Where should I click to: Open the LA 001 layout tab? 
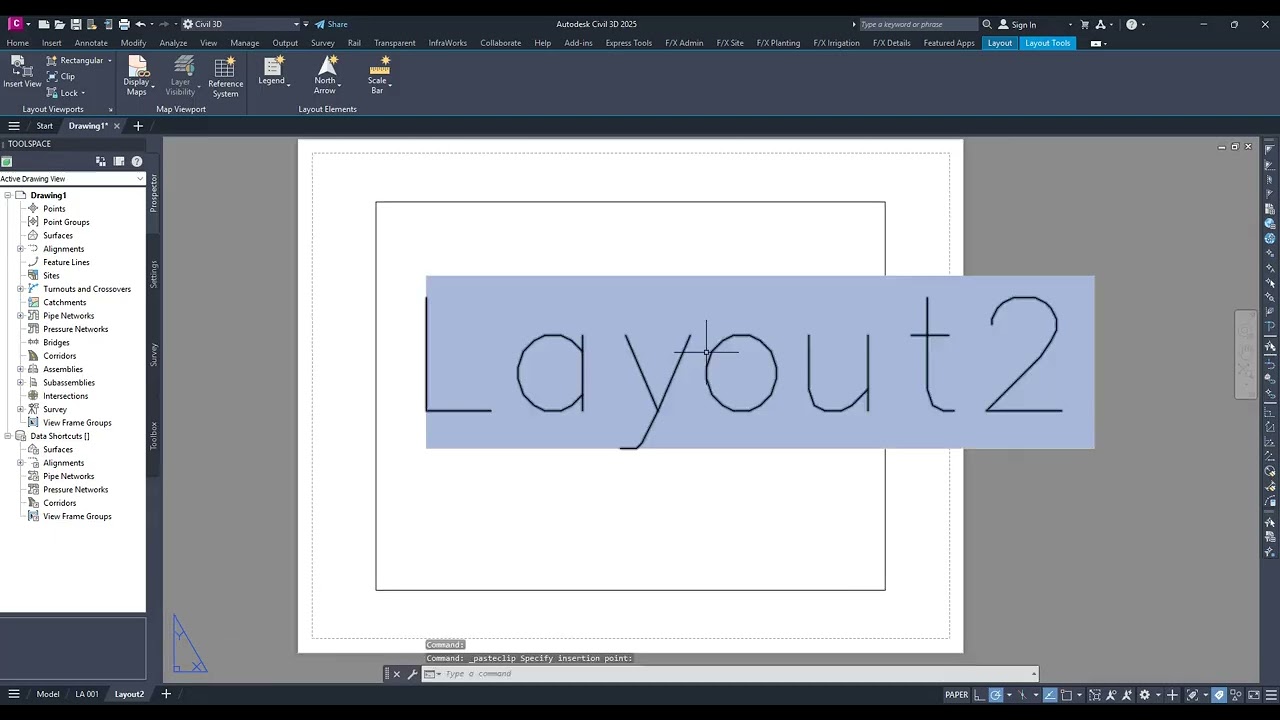pos(87,694)
